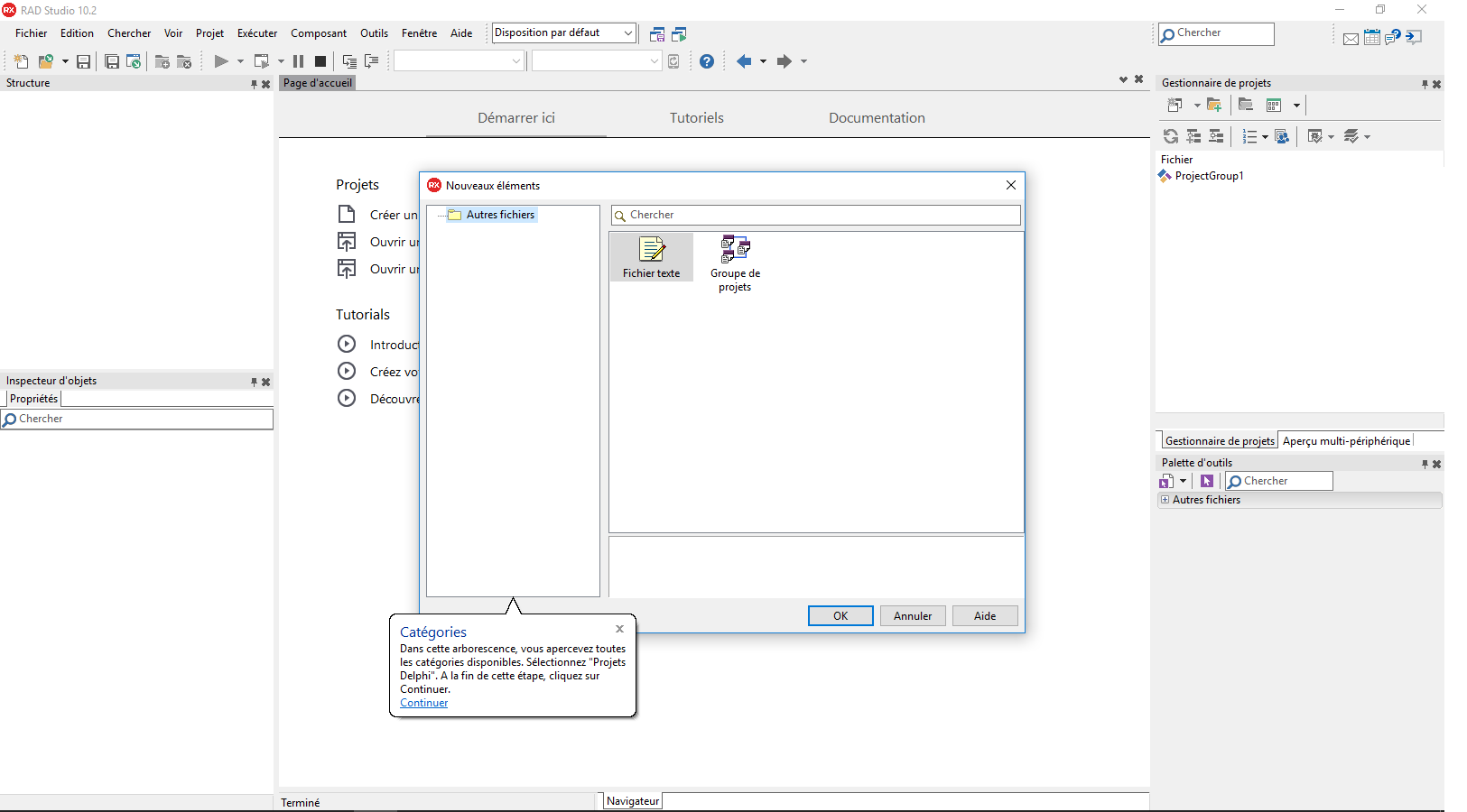Click the Save floppy disk icon
The height and width of the screenshot is (812, 1467).
(83, 61)
